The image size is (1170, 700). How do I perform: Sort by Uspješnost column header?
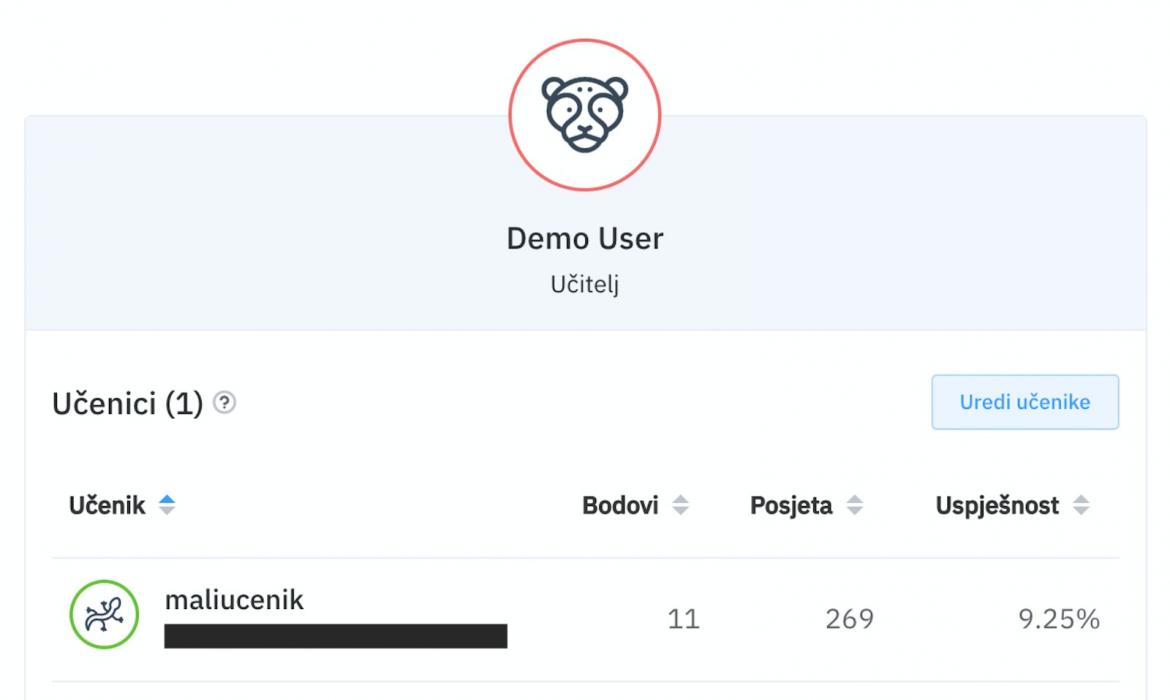tap(997, 506)
